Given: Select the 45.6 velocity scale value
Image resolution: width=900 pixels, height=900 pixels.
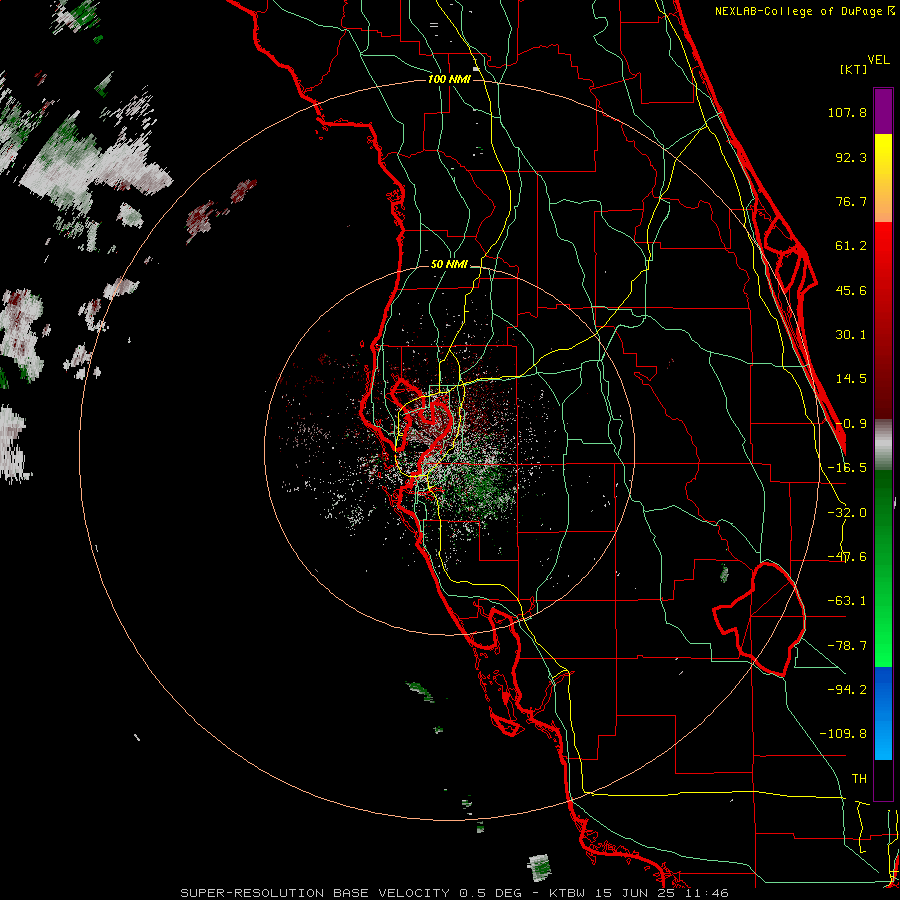Looking at the screenshot, I should pos(851,290).
